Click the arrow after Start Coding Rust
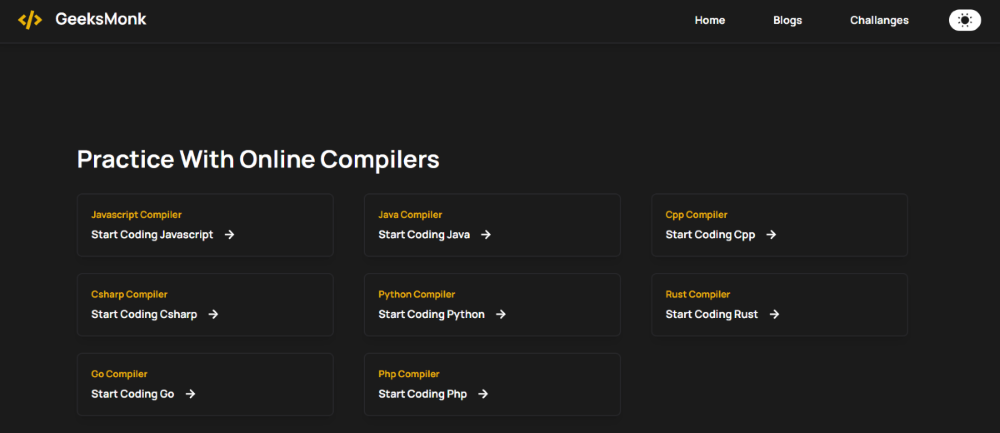The height and width of the screenshot is (433, 1000). (774, 314)
